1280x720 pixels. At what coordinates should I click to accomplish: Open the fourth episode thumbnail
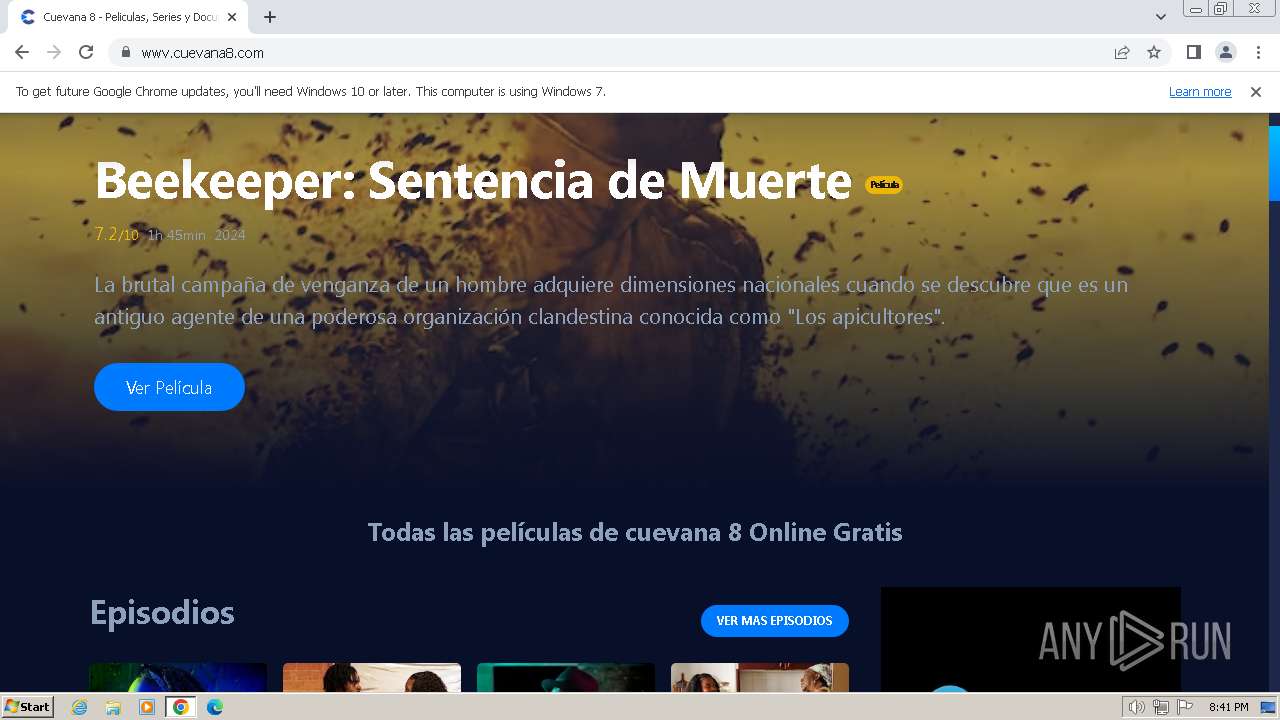point(760,677)
